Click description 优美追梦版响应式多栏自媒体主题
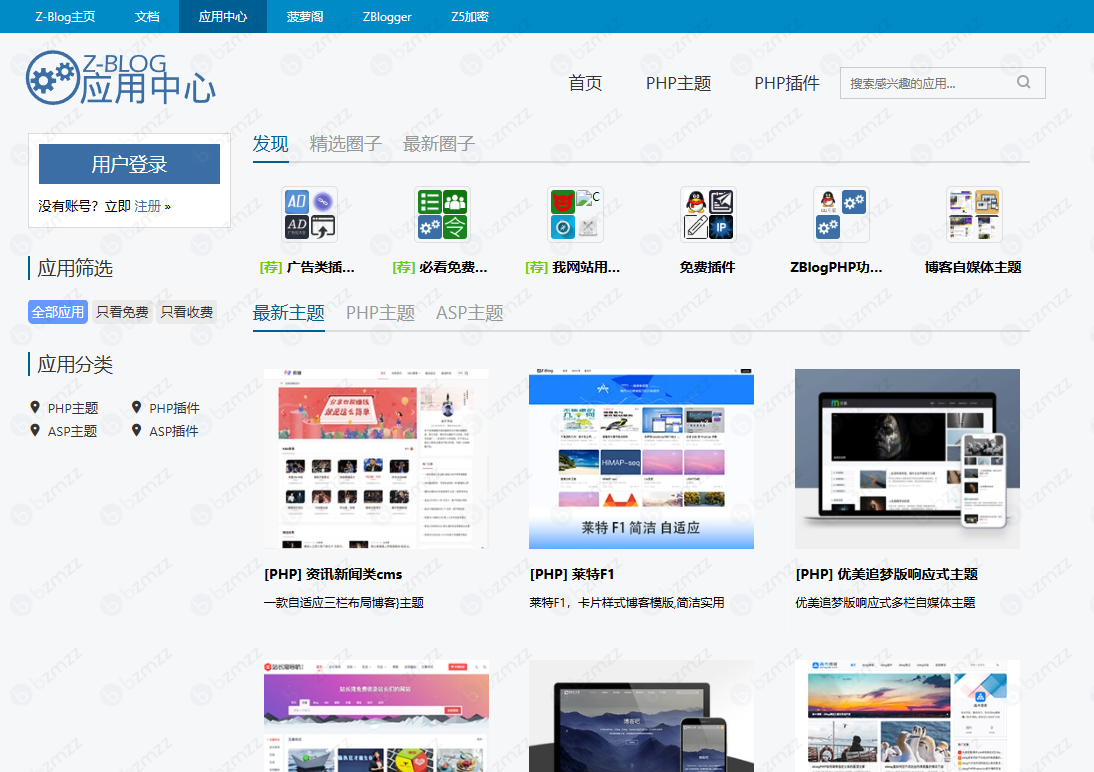This screenshot has height=772, width=1094. [x=885, y=602]
